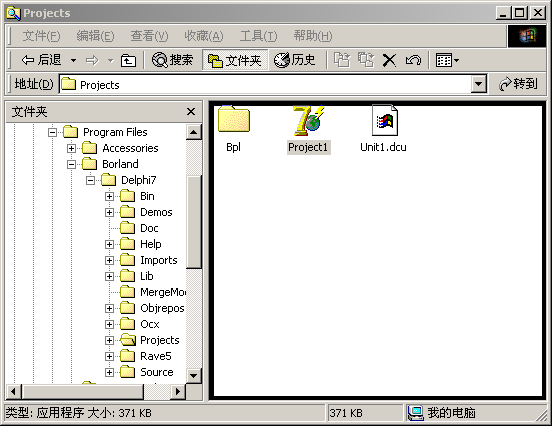Click the vertical scrollbar thumb in tree pane
Screen dimensions: 552x426
tap(194, 222)
